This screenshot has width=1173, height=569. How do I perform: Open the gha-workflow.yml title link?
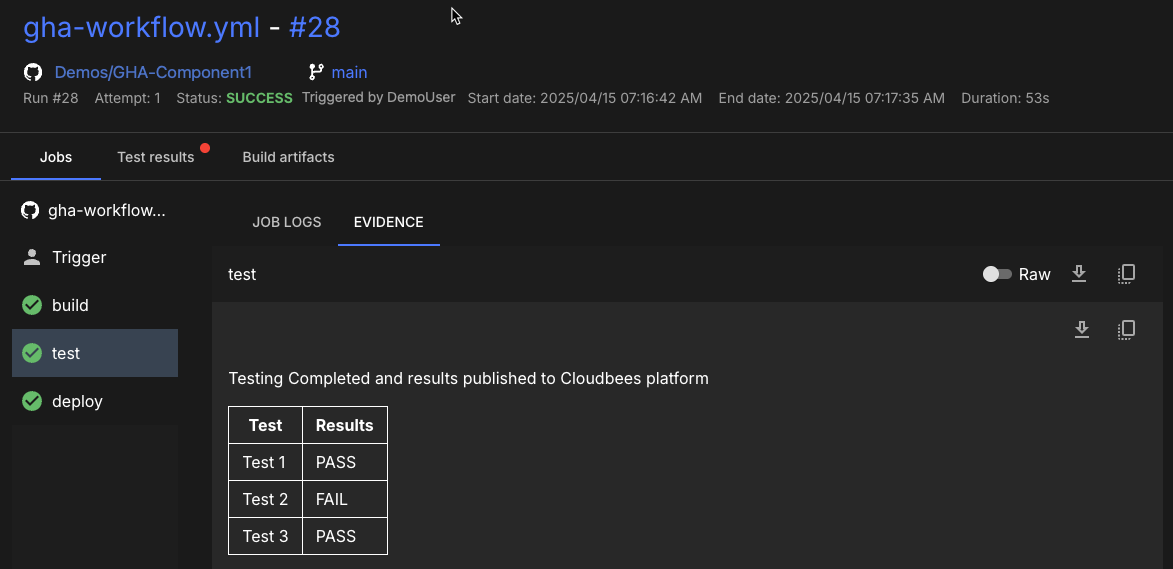click(x=143, y=28)
